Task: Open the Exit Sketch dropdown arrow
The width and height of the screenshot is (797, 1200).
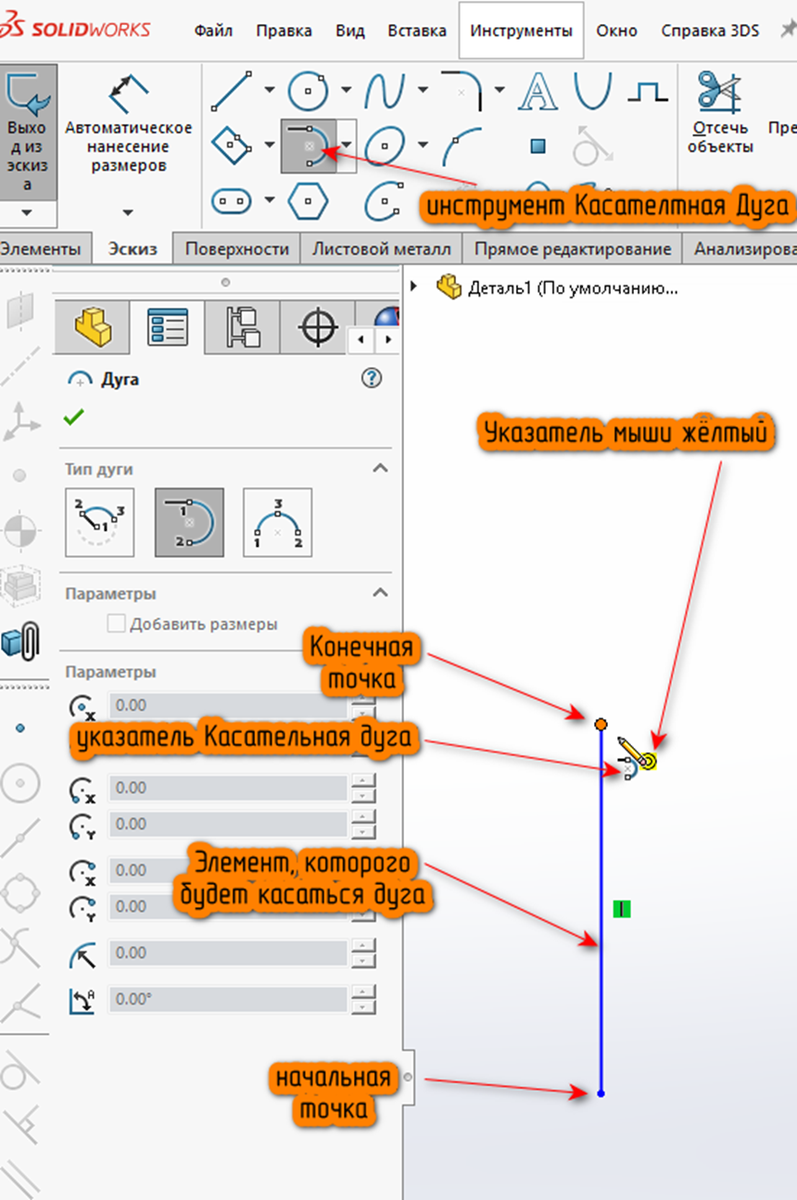Action: tap(26, 213)
